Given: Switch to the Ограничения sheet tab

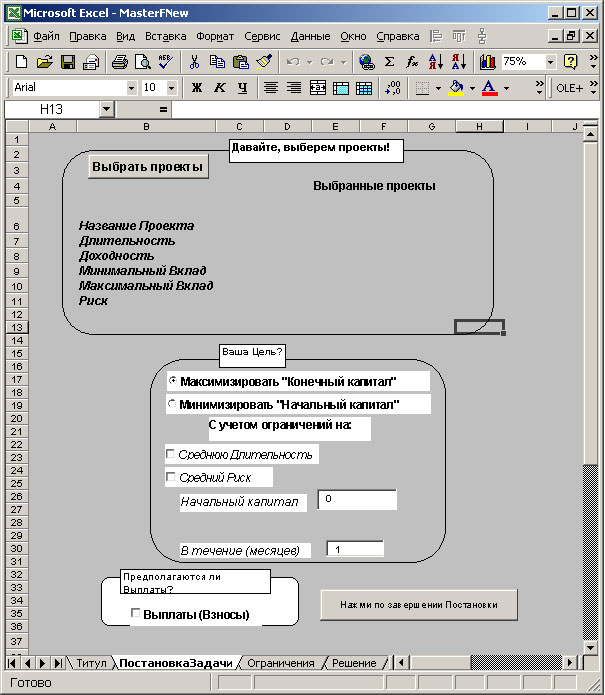Looking at the screenshot, I should [x=280, y=663].
